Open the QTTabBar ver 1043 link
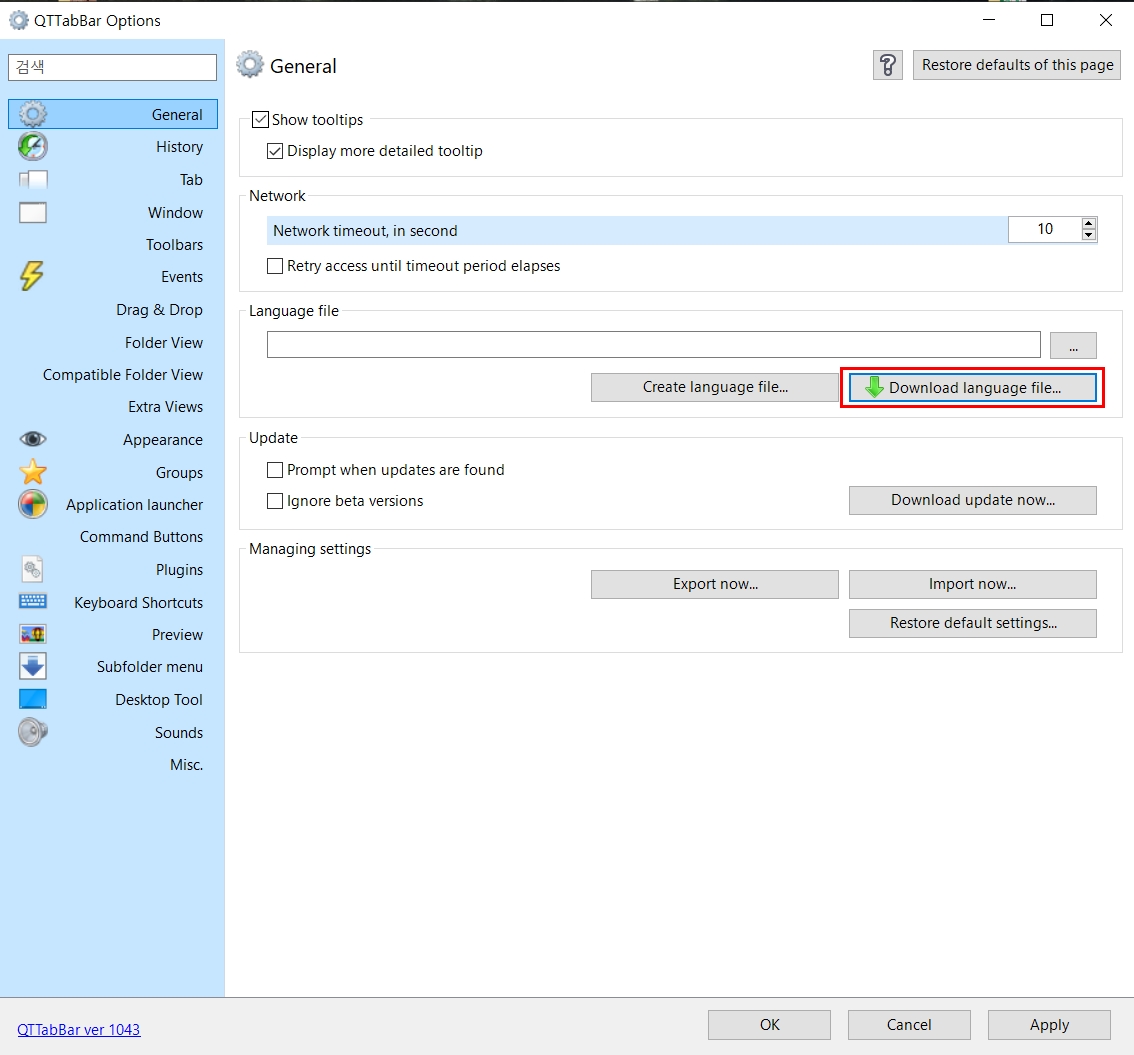 coord(79,1030)
